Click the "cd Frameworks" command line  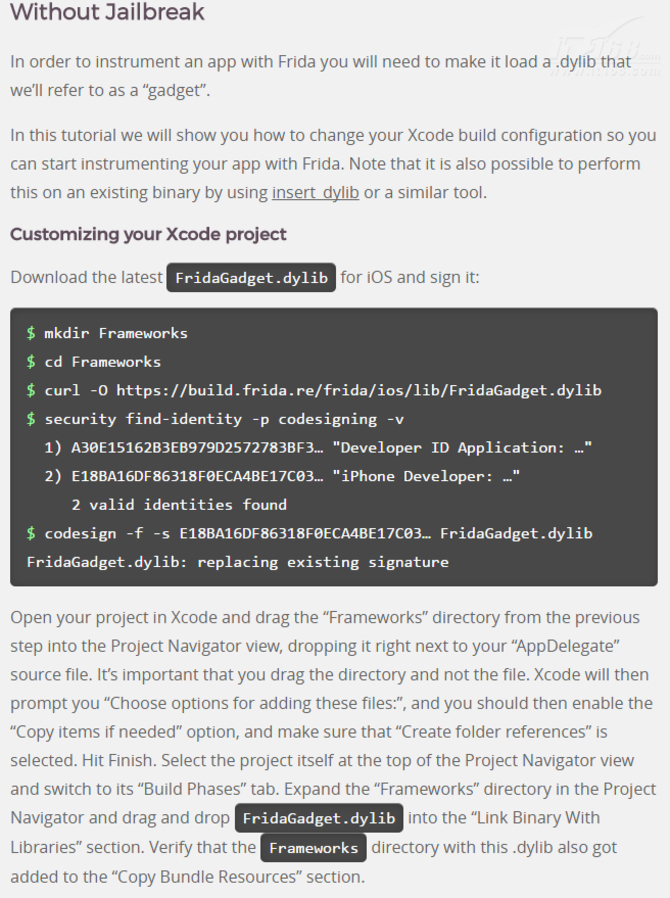click(102, 361)
